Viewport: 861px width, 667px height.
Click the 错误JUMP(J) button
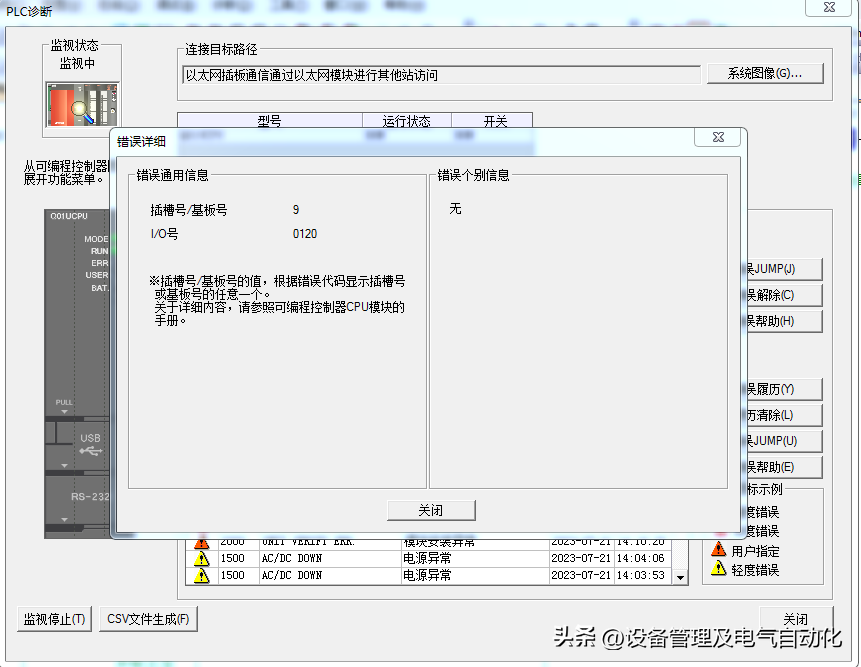tap(784, 269)
